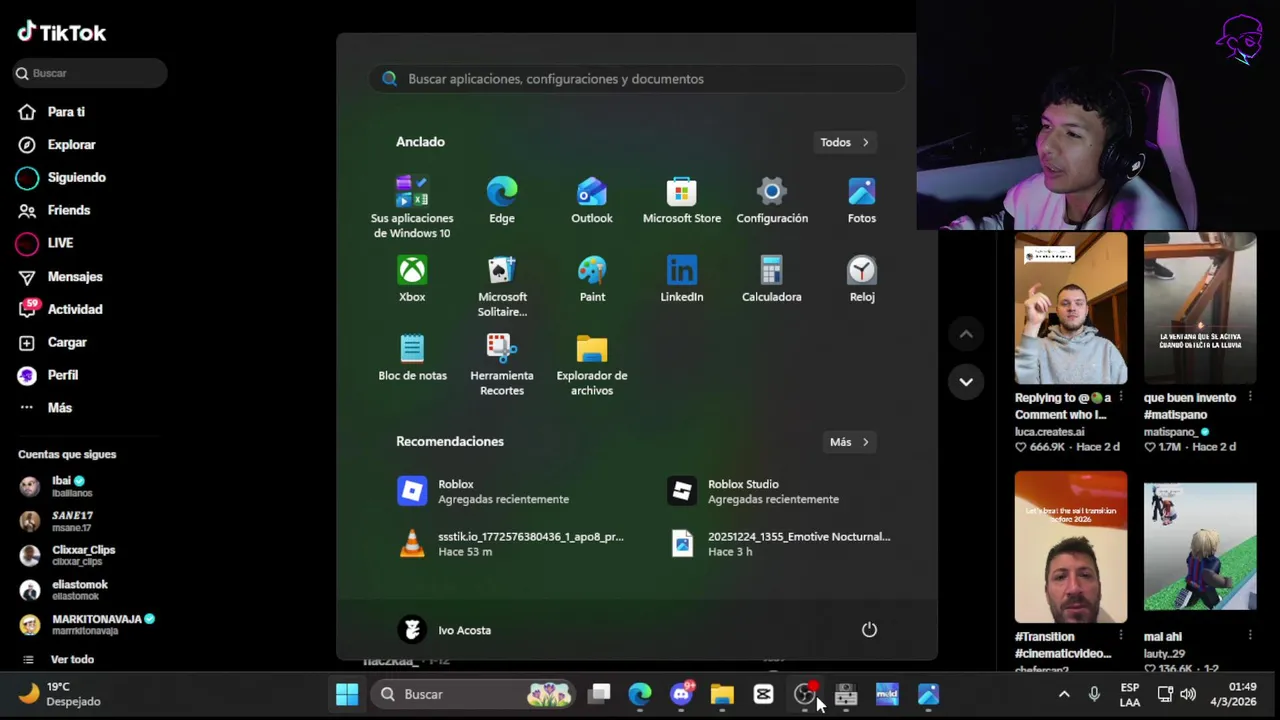Expand recommendations with the Más button
This screenshot has height=720, width=1280.
(x=849, y=442)
